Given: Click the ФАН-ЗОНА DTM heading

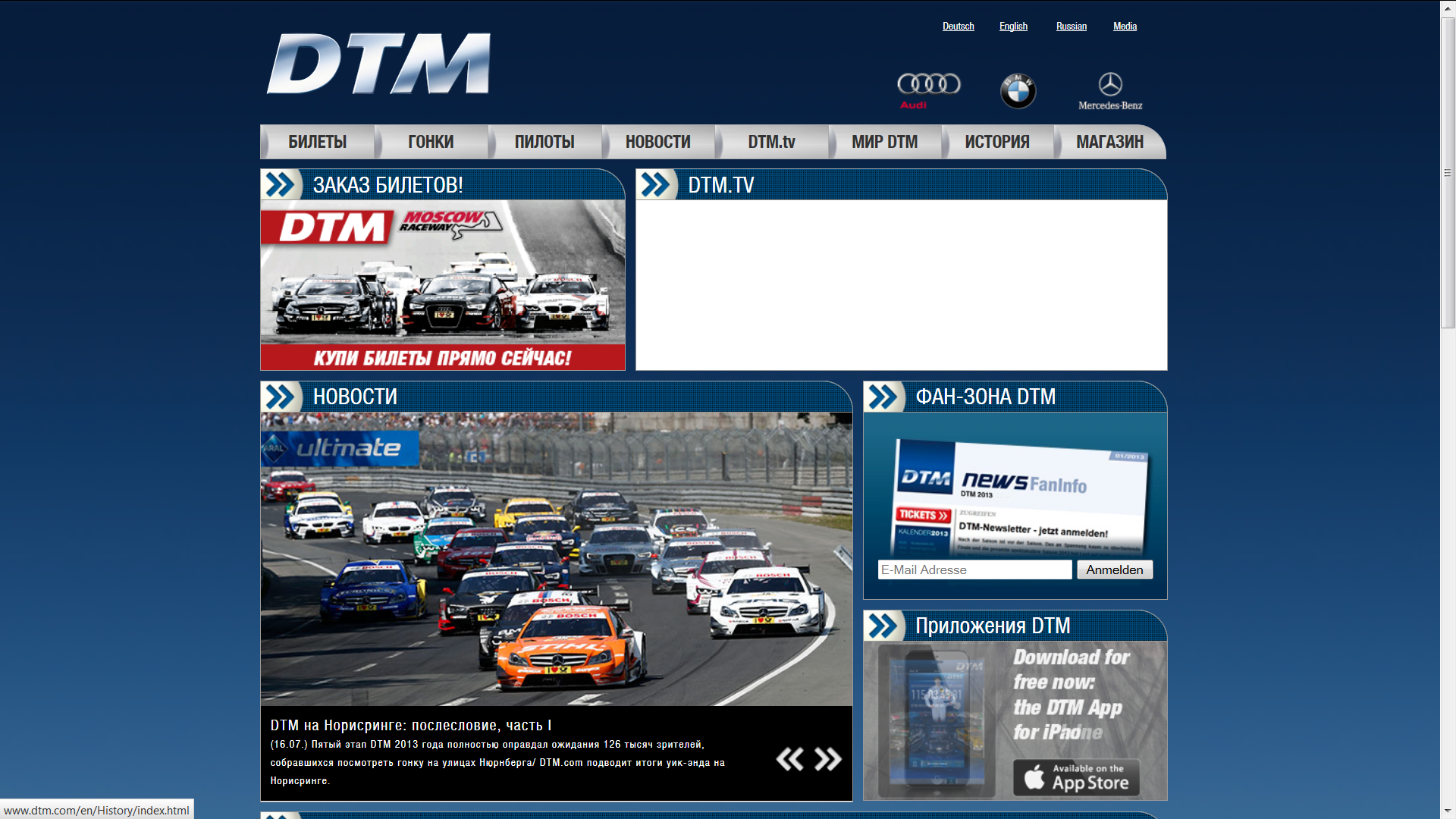Looking at the screenshot, I should (x=985, y=397).
